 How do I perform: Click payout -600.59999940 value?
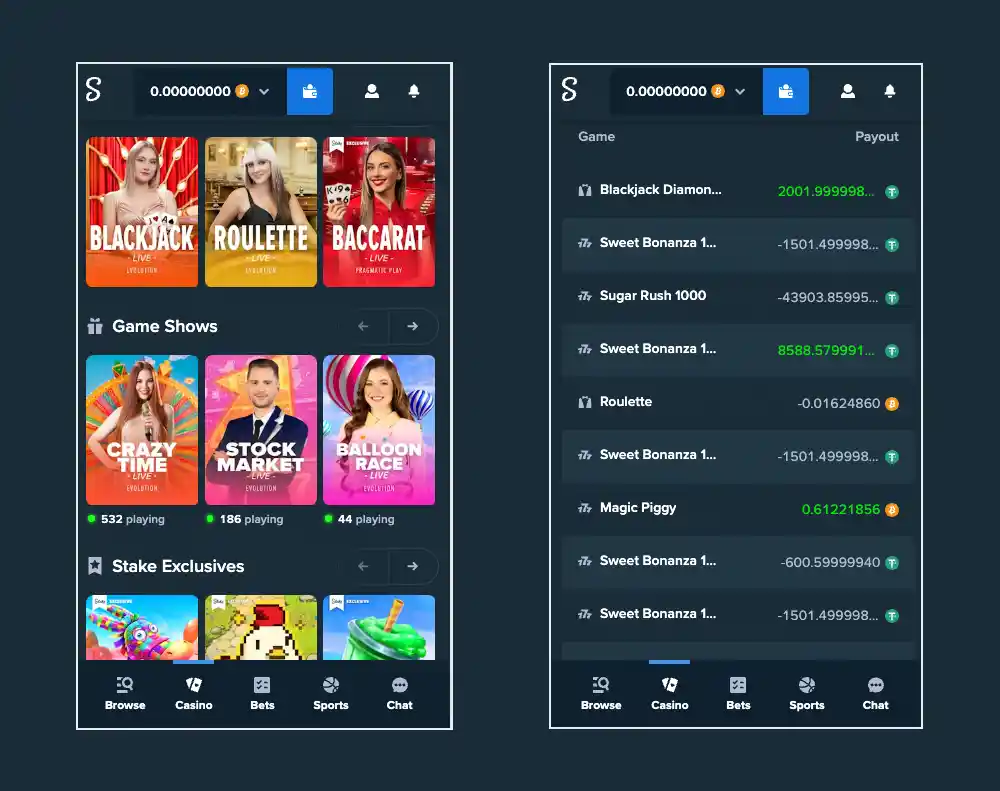830,562
